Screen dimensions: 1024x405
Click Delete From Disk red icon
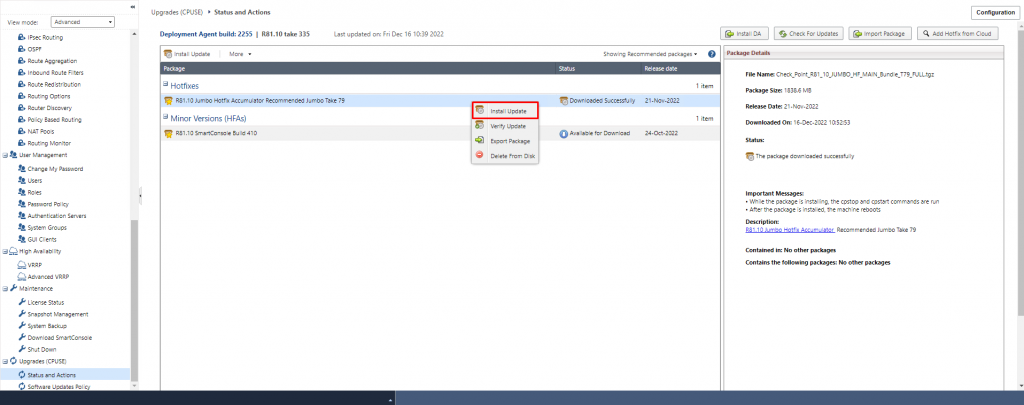click(x=480, y=155)
